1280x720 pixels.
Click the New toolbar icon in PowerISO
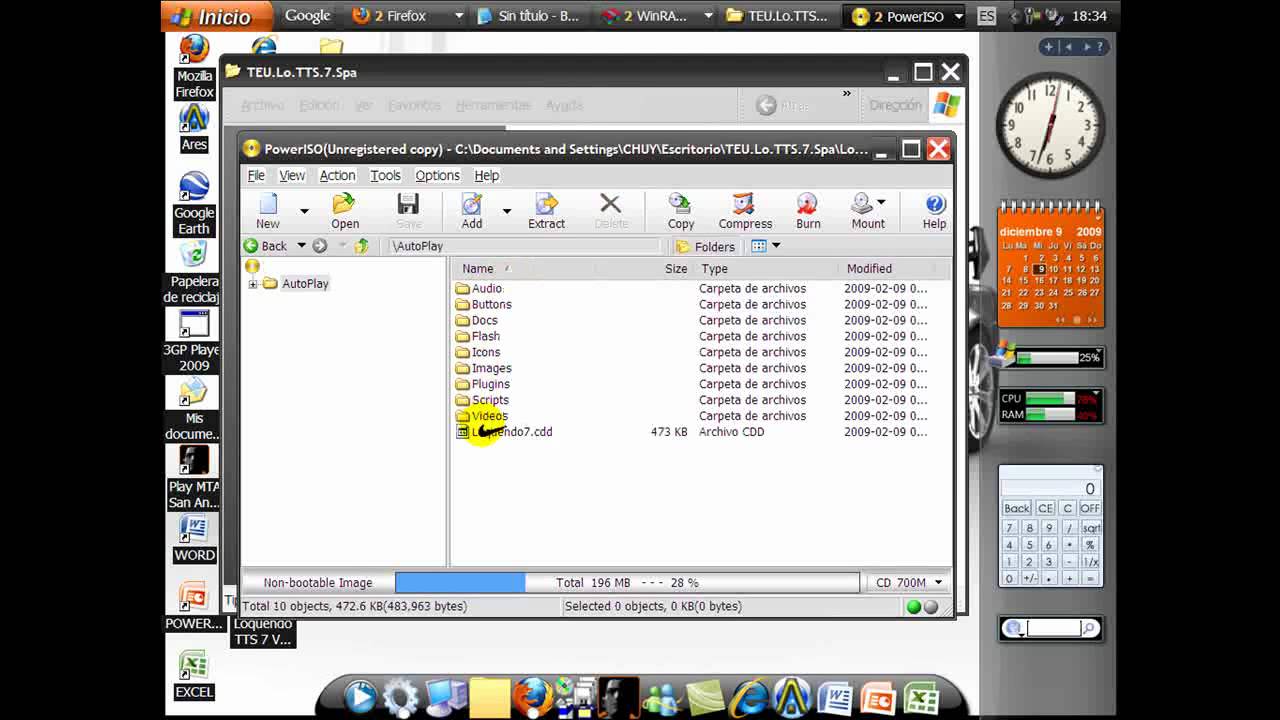point(268,211)
